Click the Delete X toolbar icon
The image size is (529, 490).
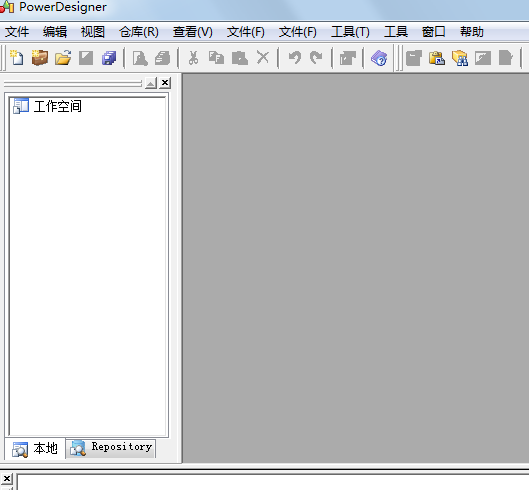pyautogui.click(x=263, y=57)
